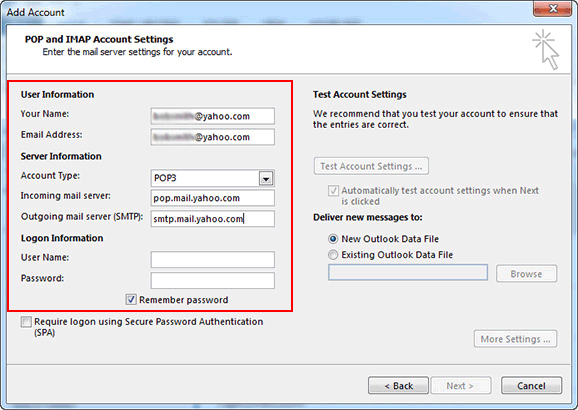Open More Settings dialog
Viewport: 578px width, 410px height.
[x=515, y=339]
